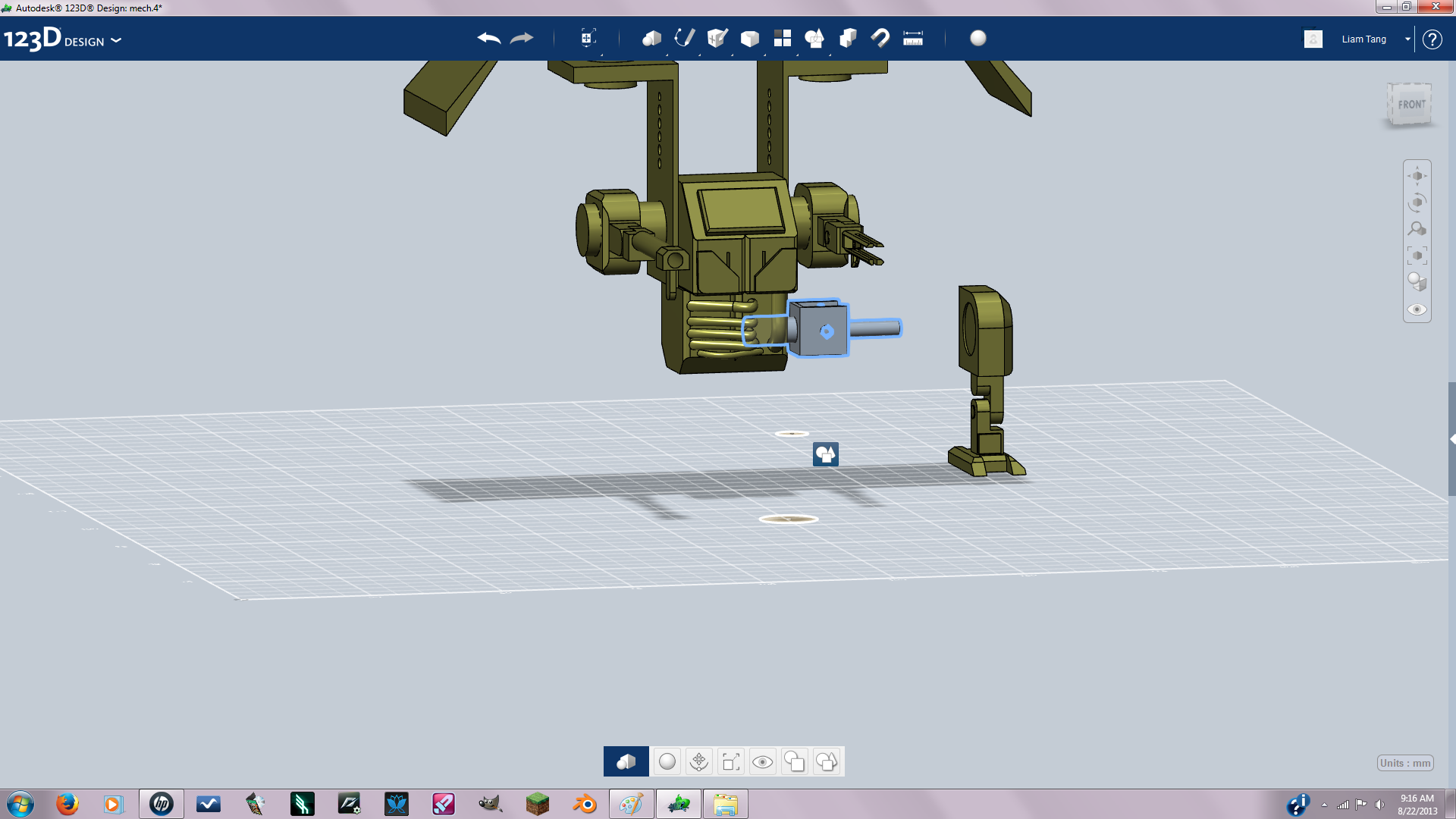The image size is (1456, 819).
Task: Choose Material sphere in bottom context bar
Action: tap(667, 761)
